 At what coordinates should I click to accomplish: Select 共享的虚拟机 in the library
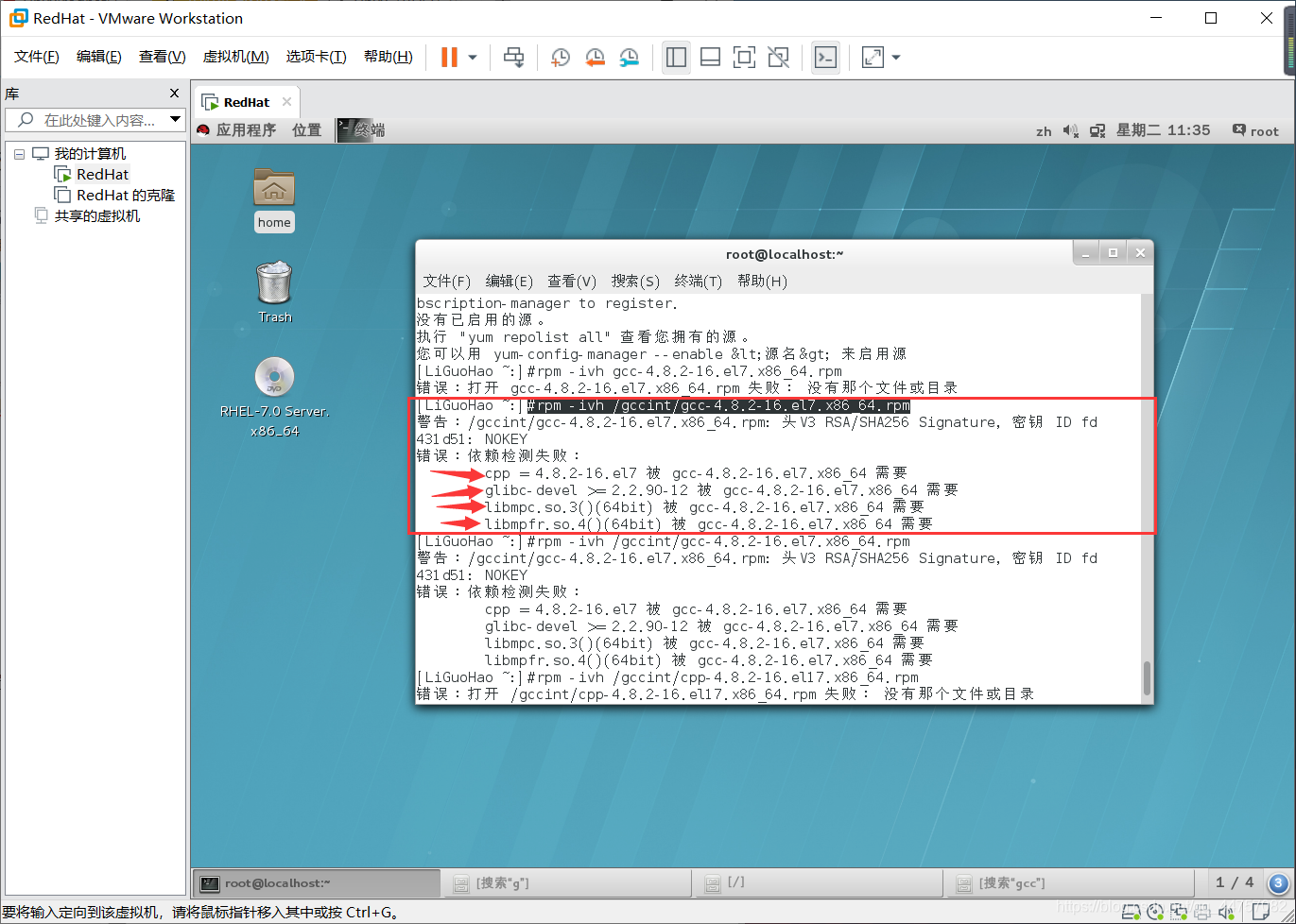coord(96,216)
